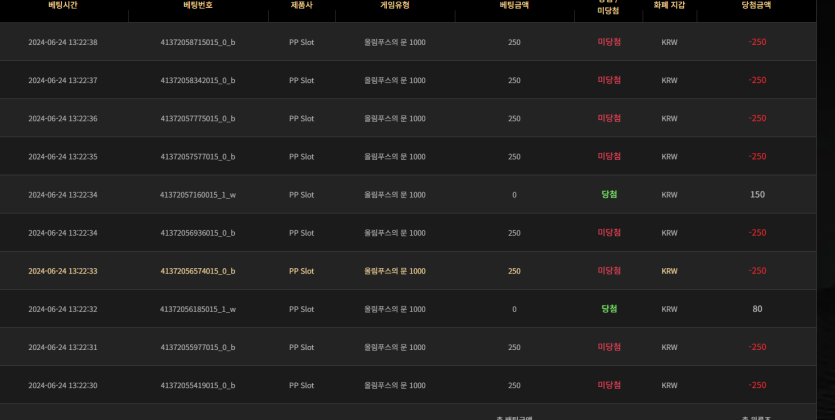
Task: Click timestamp 2024-06-24 13:22:37
Action: coord(63,80)
